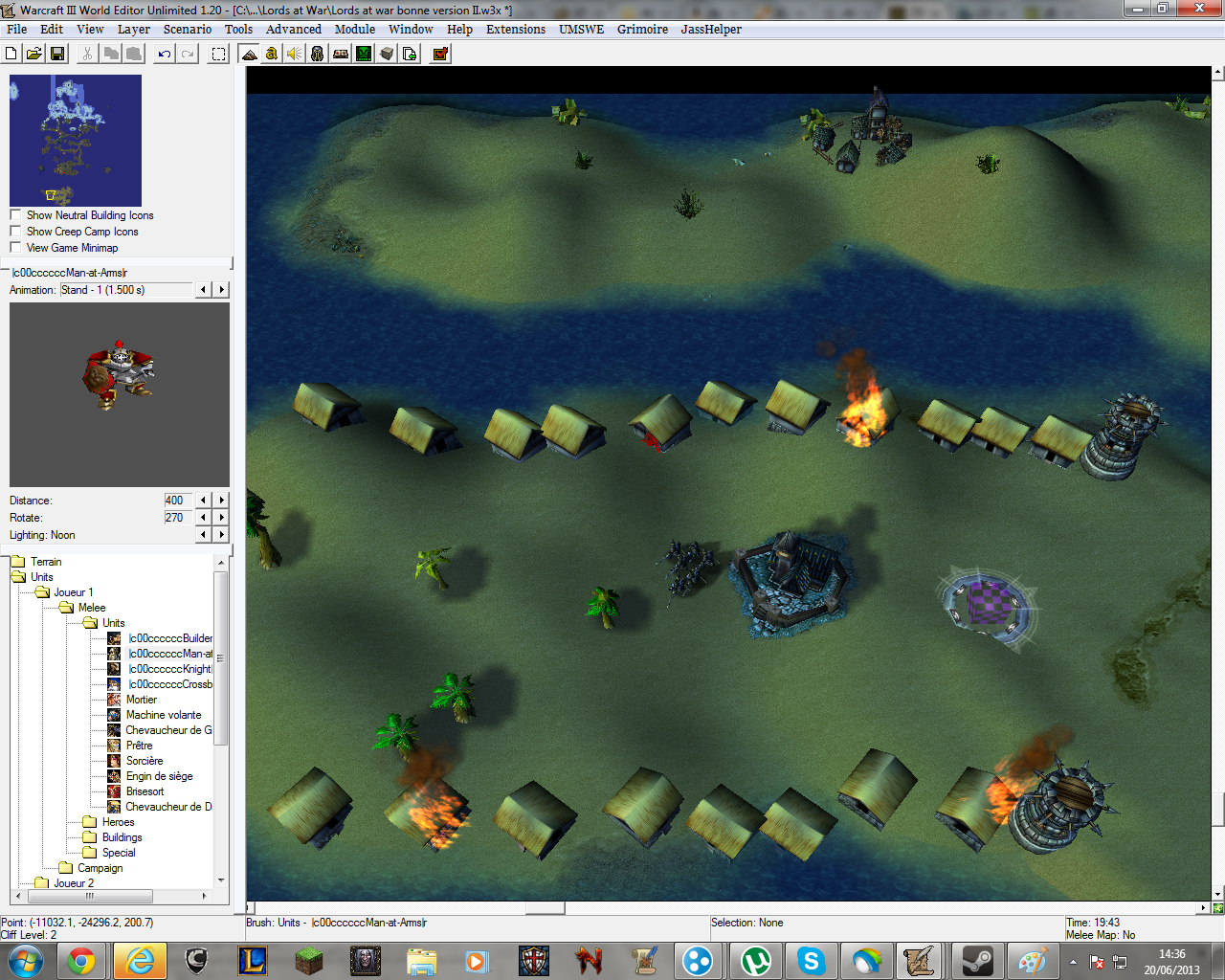This screenshot has width=1225, height=980.
Task: Toggle Show Creep Camp Icons checkbox
Action: [15, 232]
